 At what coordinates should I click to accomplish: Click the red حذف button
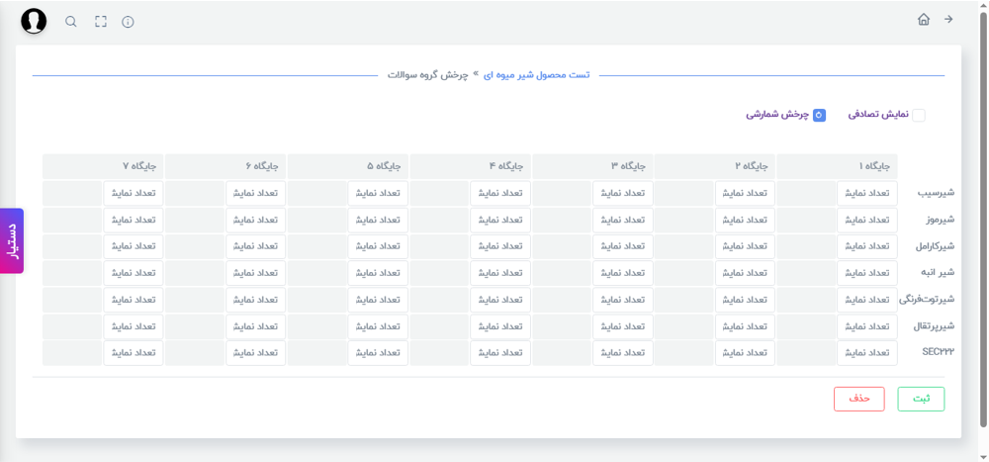coord(859,400)
